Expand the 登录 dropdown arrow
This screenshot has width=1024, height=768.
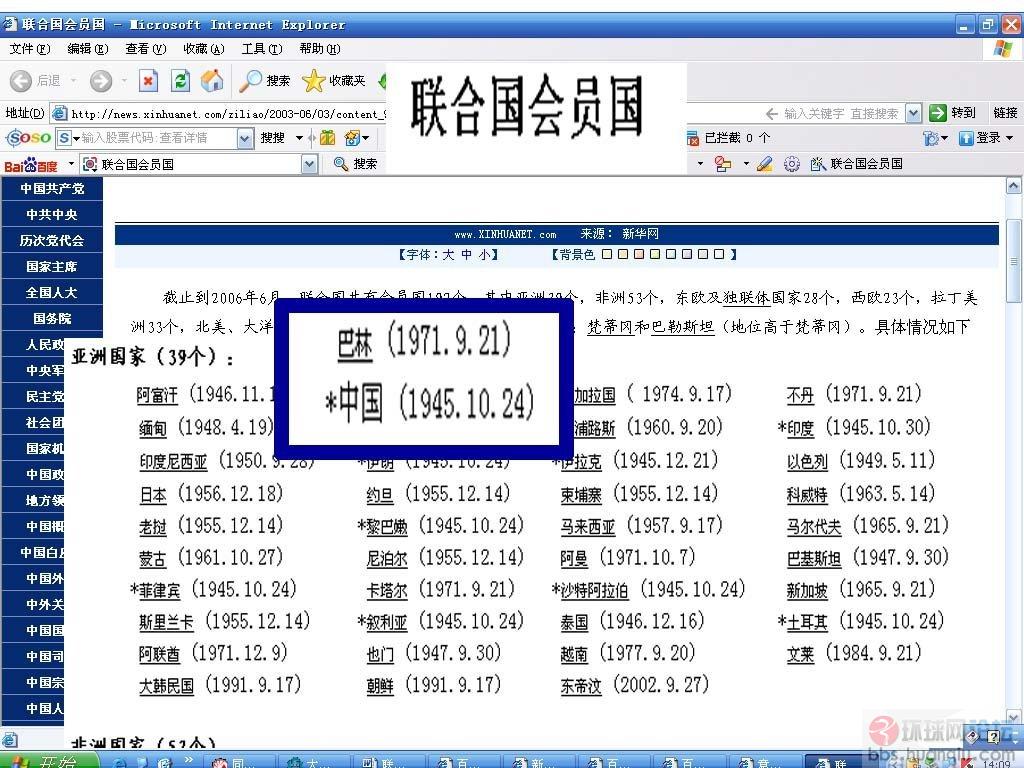coord(1010,138)
